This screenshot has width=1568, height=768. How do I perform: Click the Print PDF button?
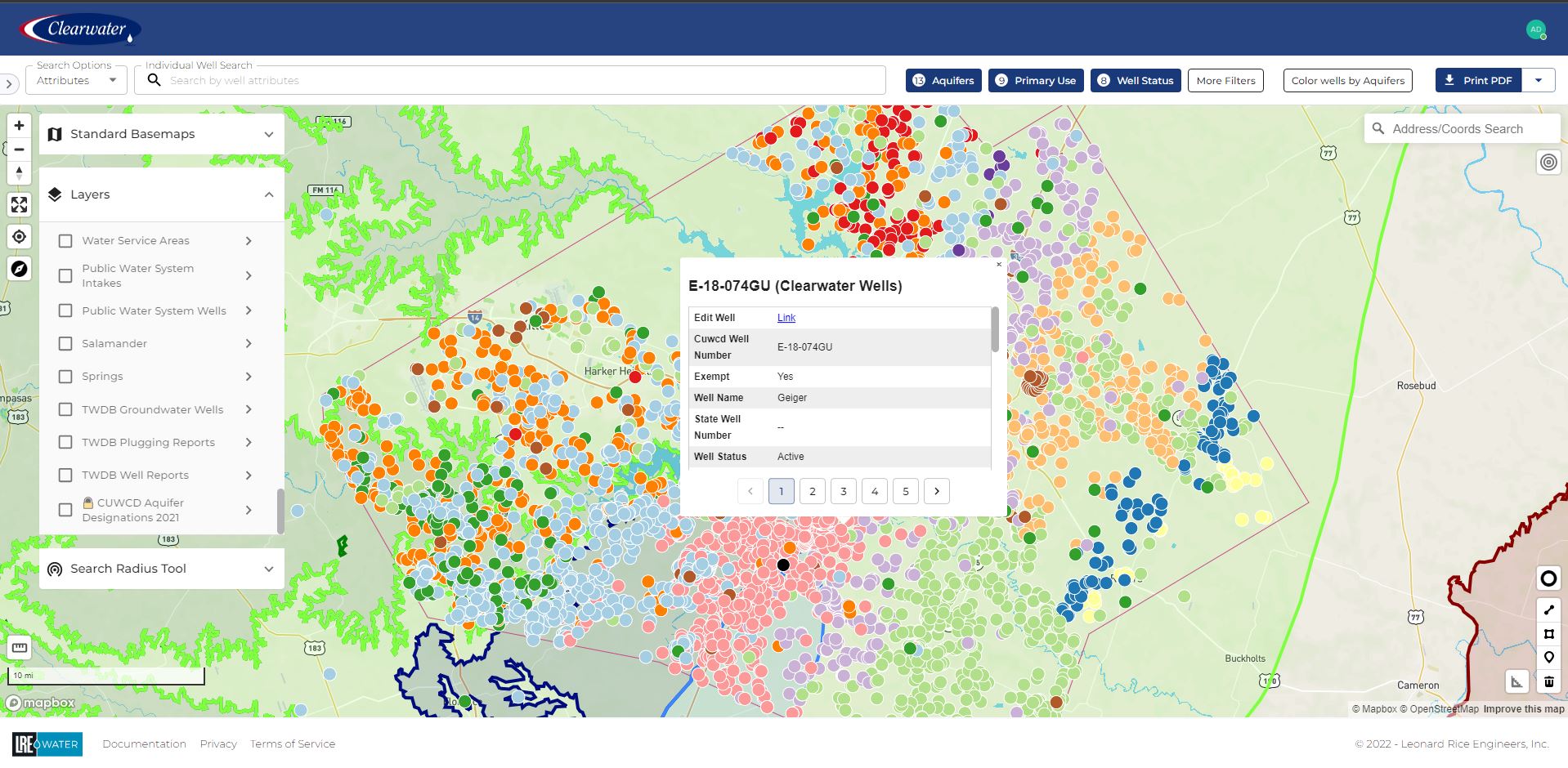point(1478,80)
